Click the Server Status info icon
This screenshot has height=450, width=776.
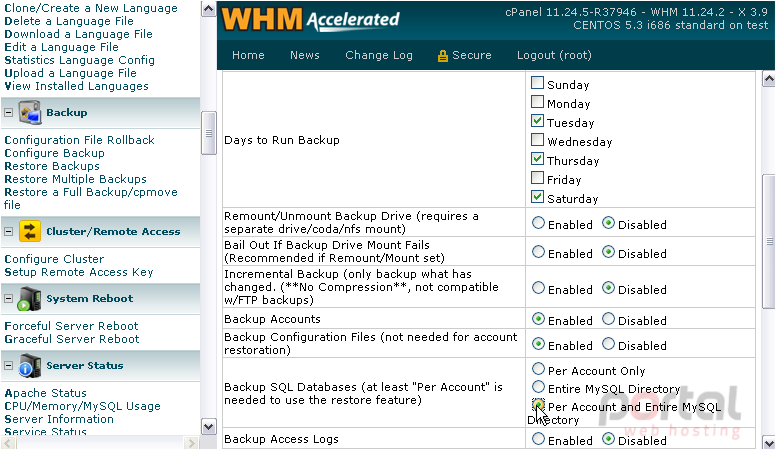tap(30, 366)
